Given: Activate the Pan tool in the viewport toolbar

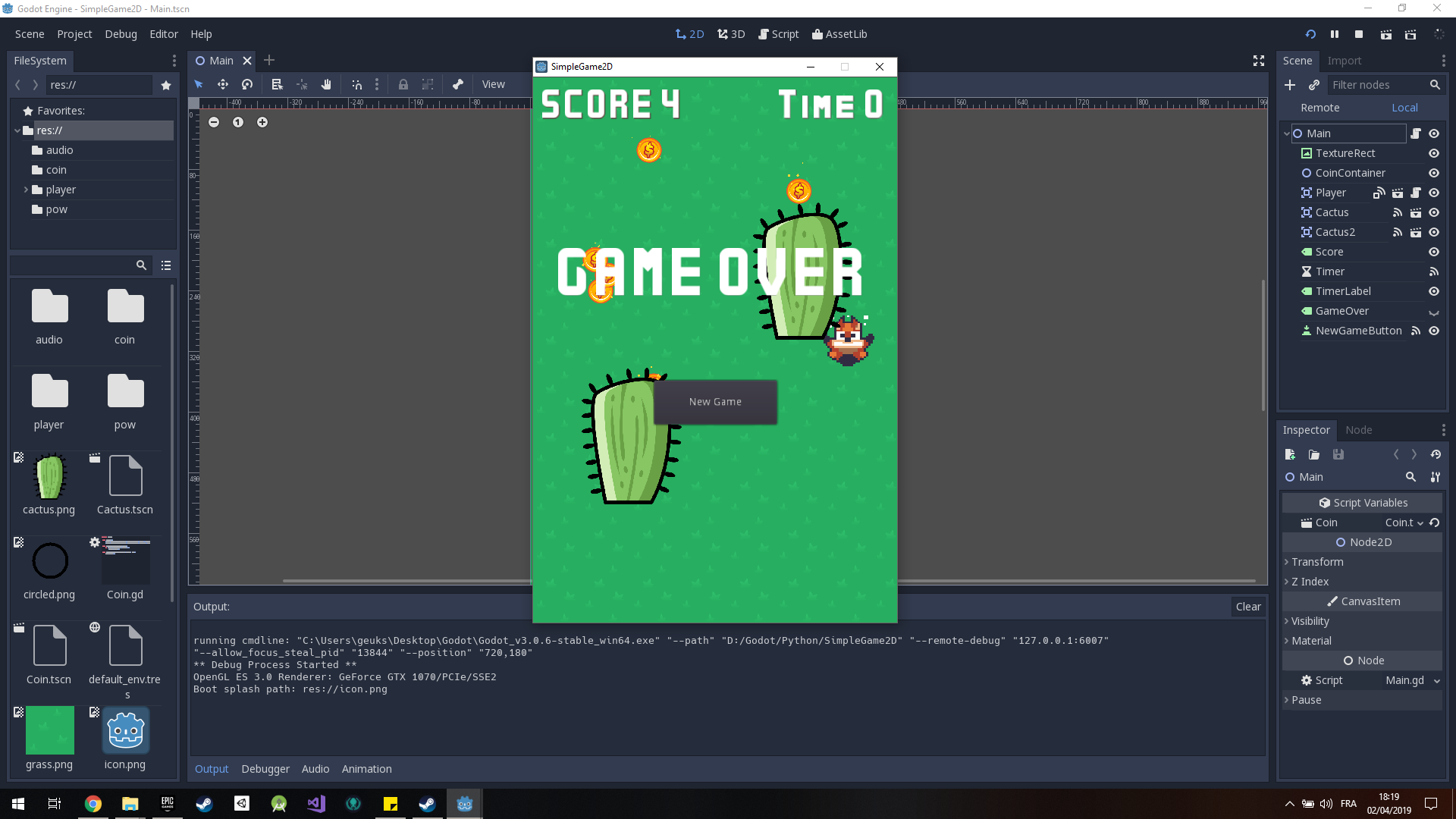Looking at the screenshot, I should point(327,84).
